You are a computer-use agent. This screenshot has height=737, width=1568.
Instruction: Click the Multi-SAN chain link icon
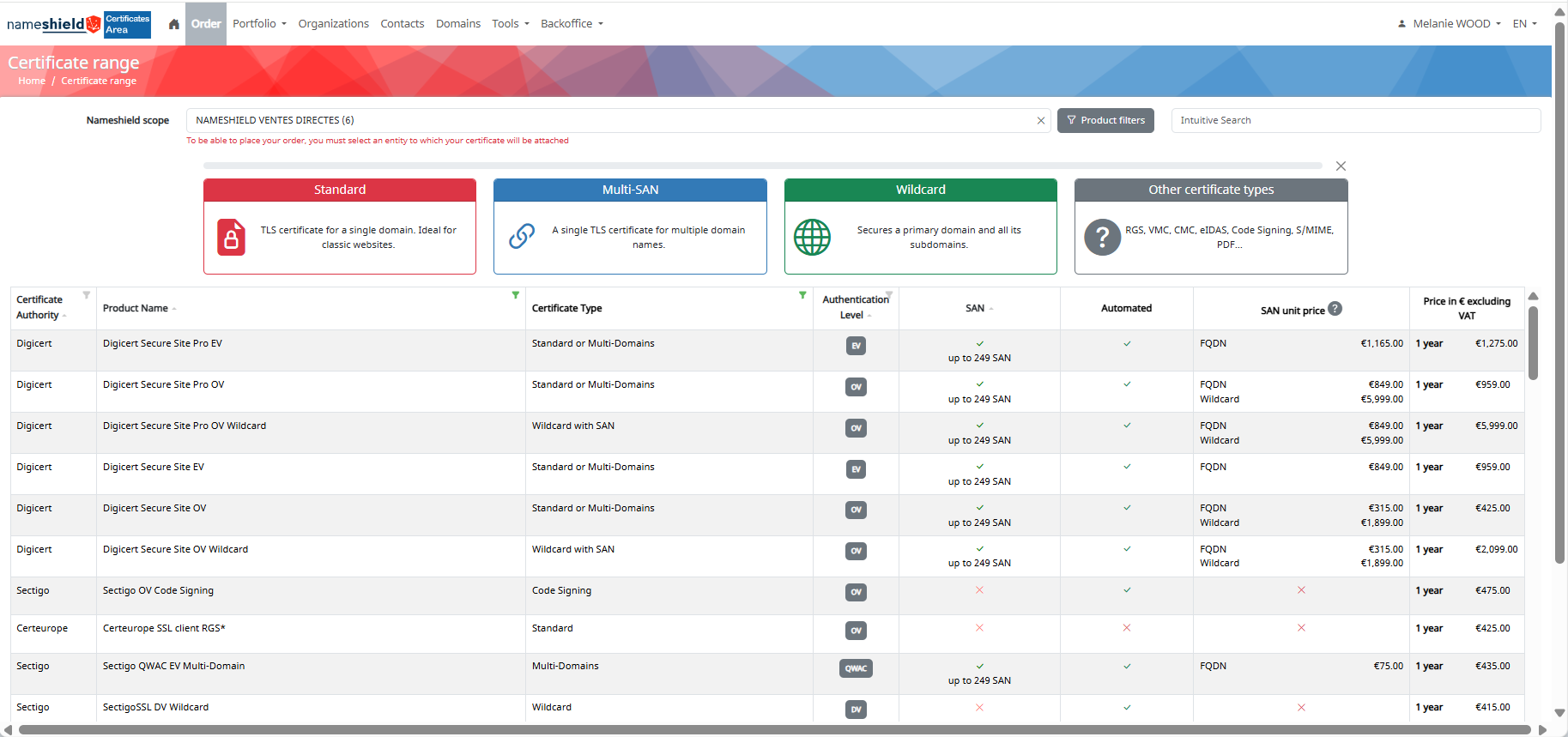[522, 236]
